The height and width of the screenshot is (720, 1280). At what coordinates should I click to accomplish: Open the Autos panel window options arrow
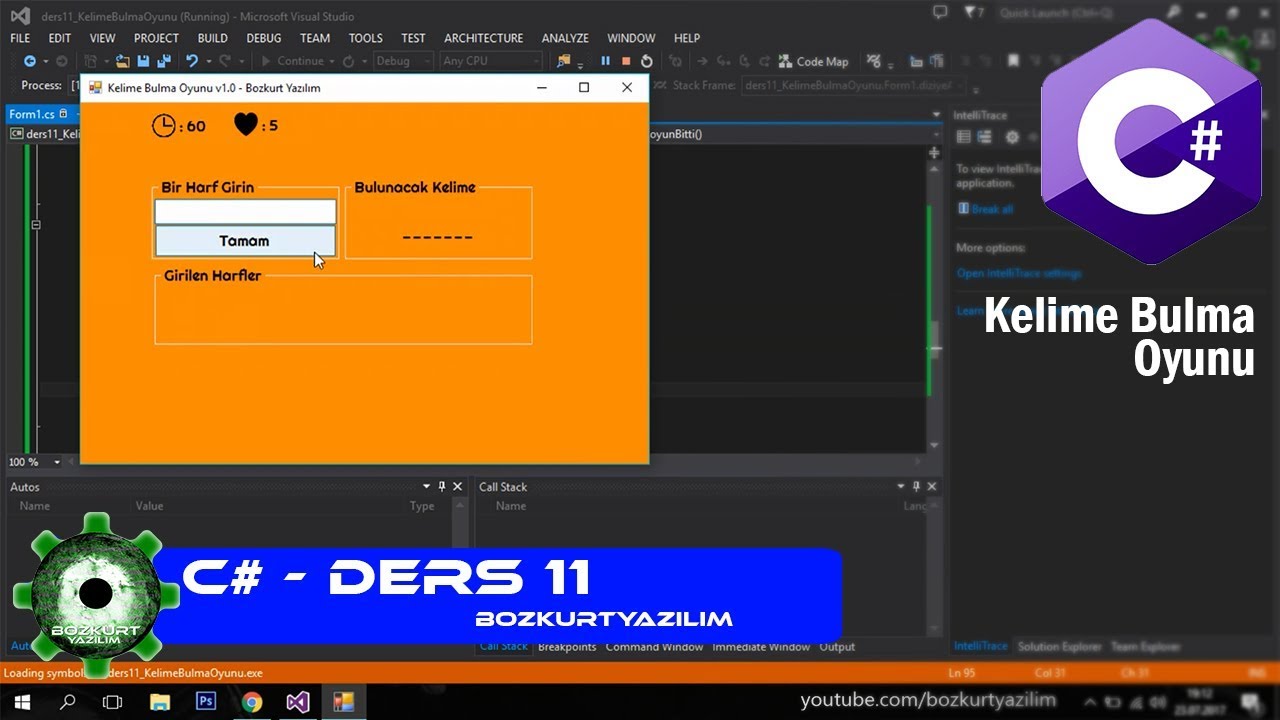click(426, 486)
